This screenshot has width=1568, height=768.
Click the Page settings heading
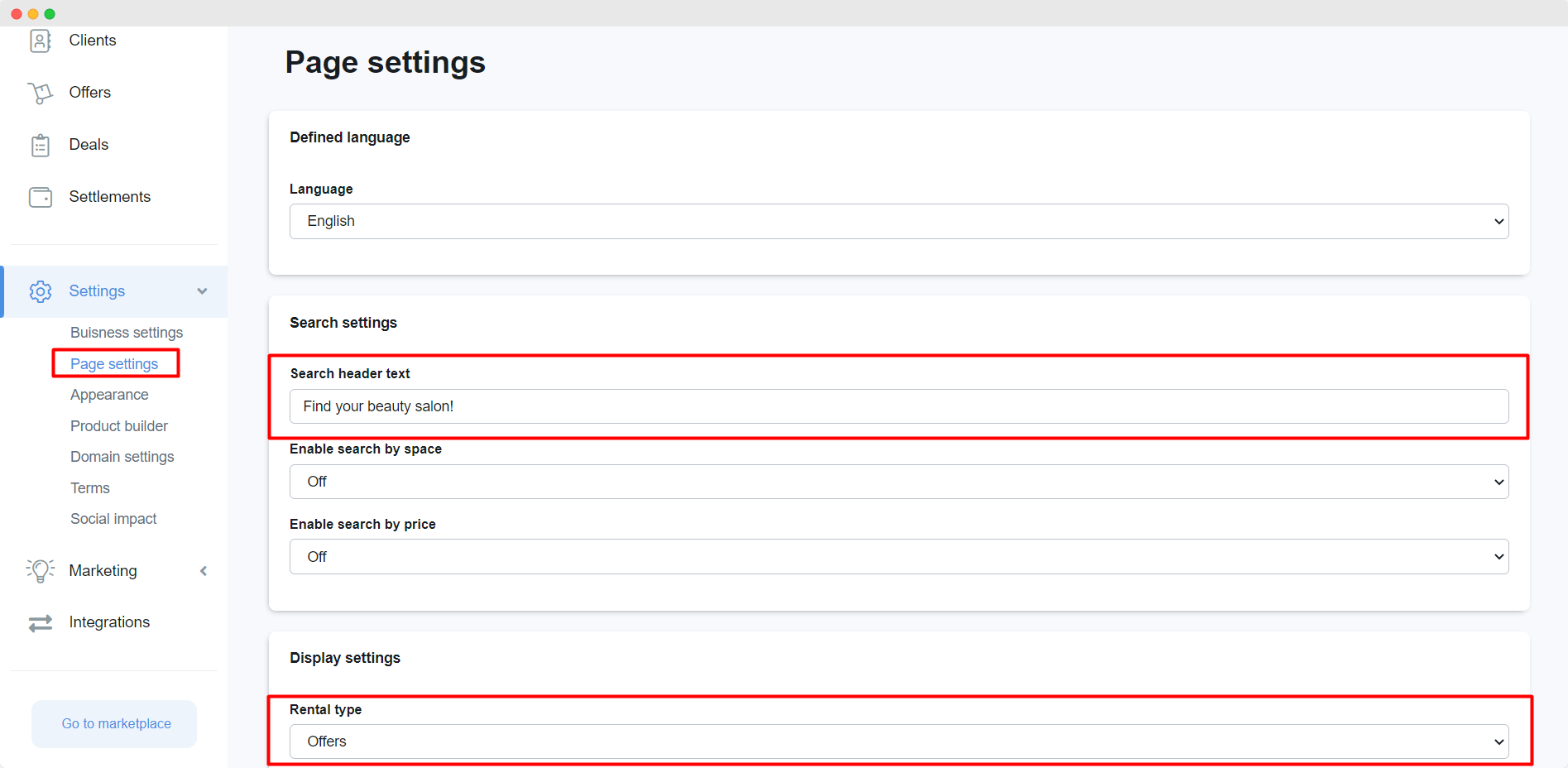tap(386, 63)
